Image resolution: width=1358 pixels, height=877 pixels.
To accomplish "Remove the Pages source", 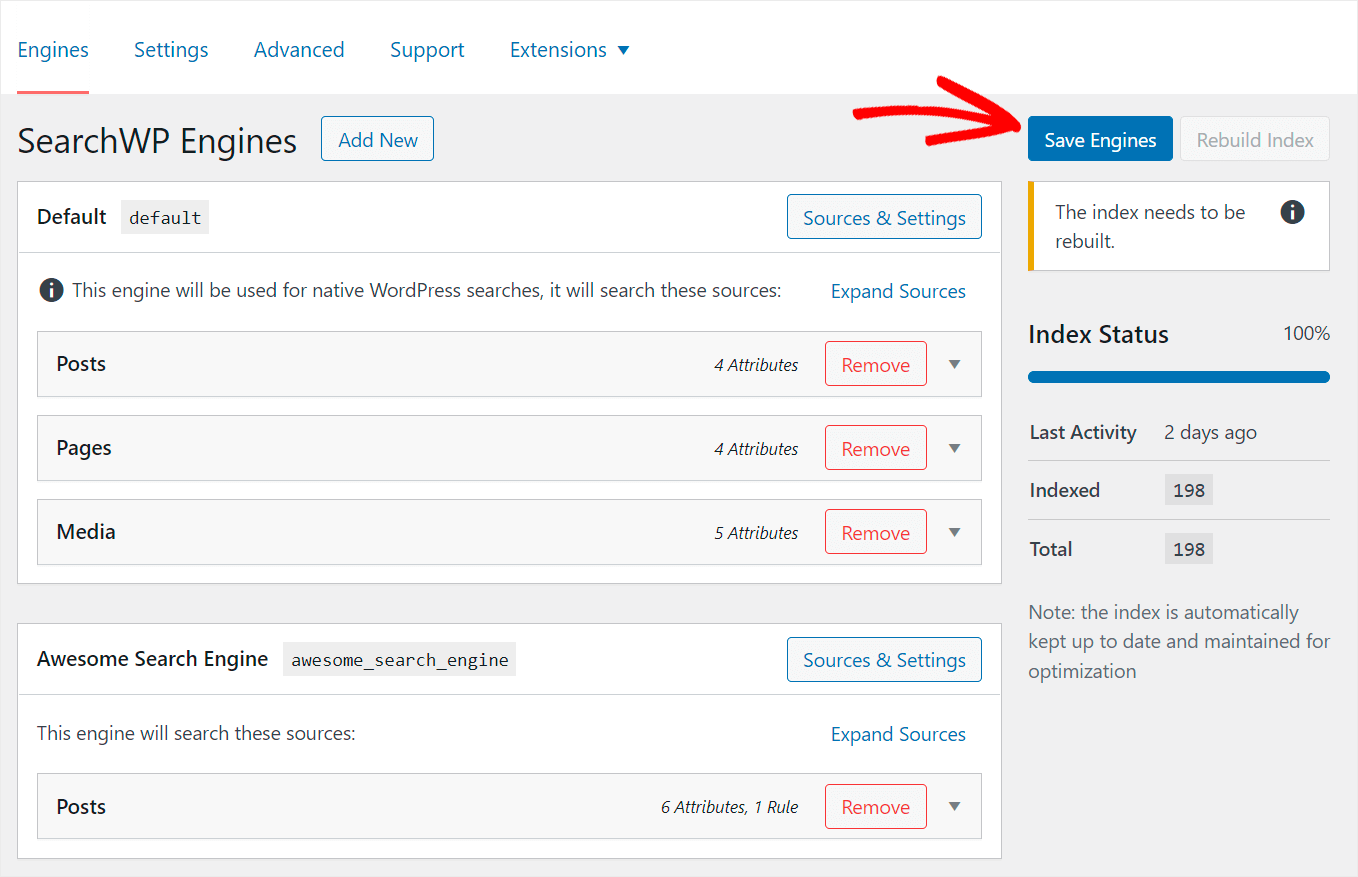I will click(x=876, y=449).
